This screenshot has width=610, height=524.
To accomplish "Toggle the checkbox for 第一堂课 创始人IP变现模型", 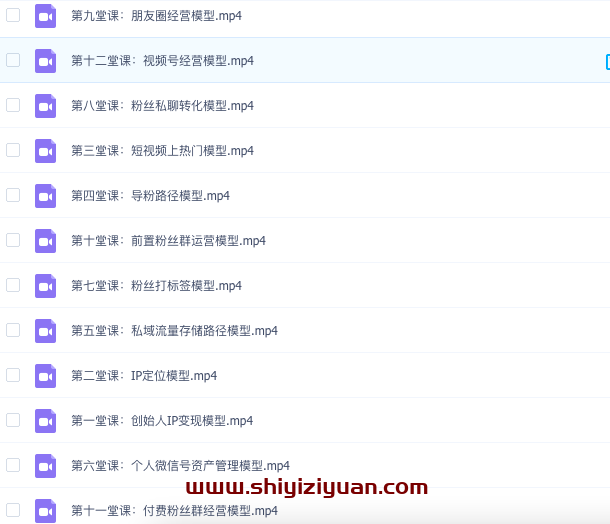I will pyautogui.click(x=13, y=420).
